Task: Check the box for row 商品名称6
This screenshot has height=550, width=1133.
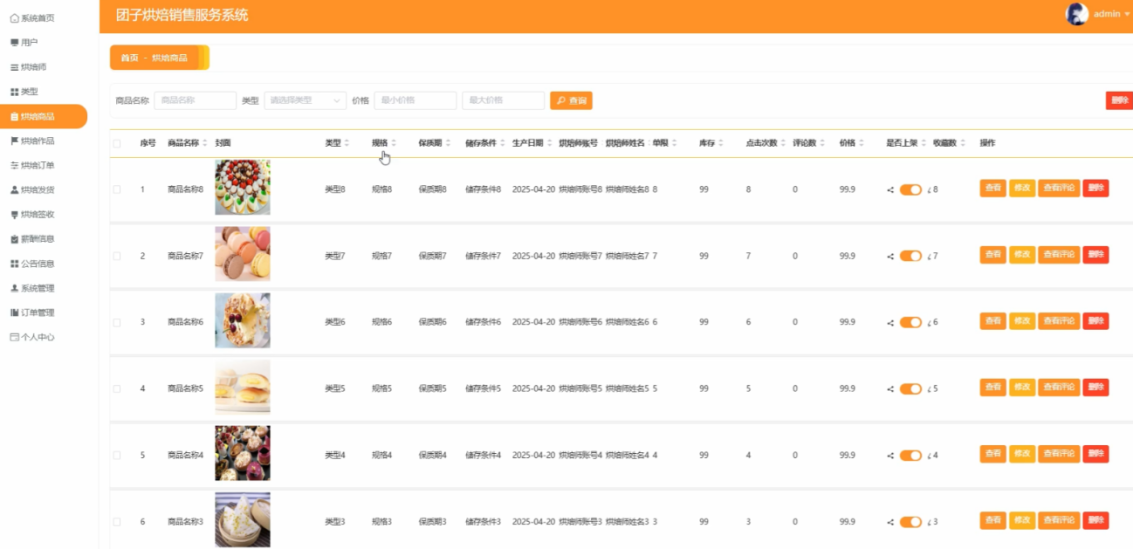Action: pos(117,322)
